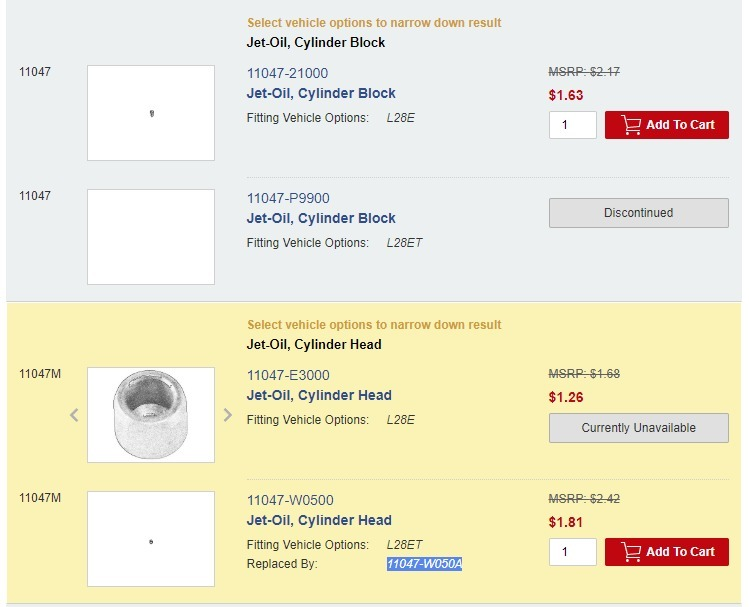The width and height of the screenshot is (749, 607).
Task: Focus quantity field for 11047-21000
Action: 573,125
